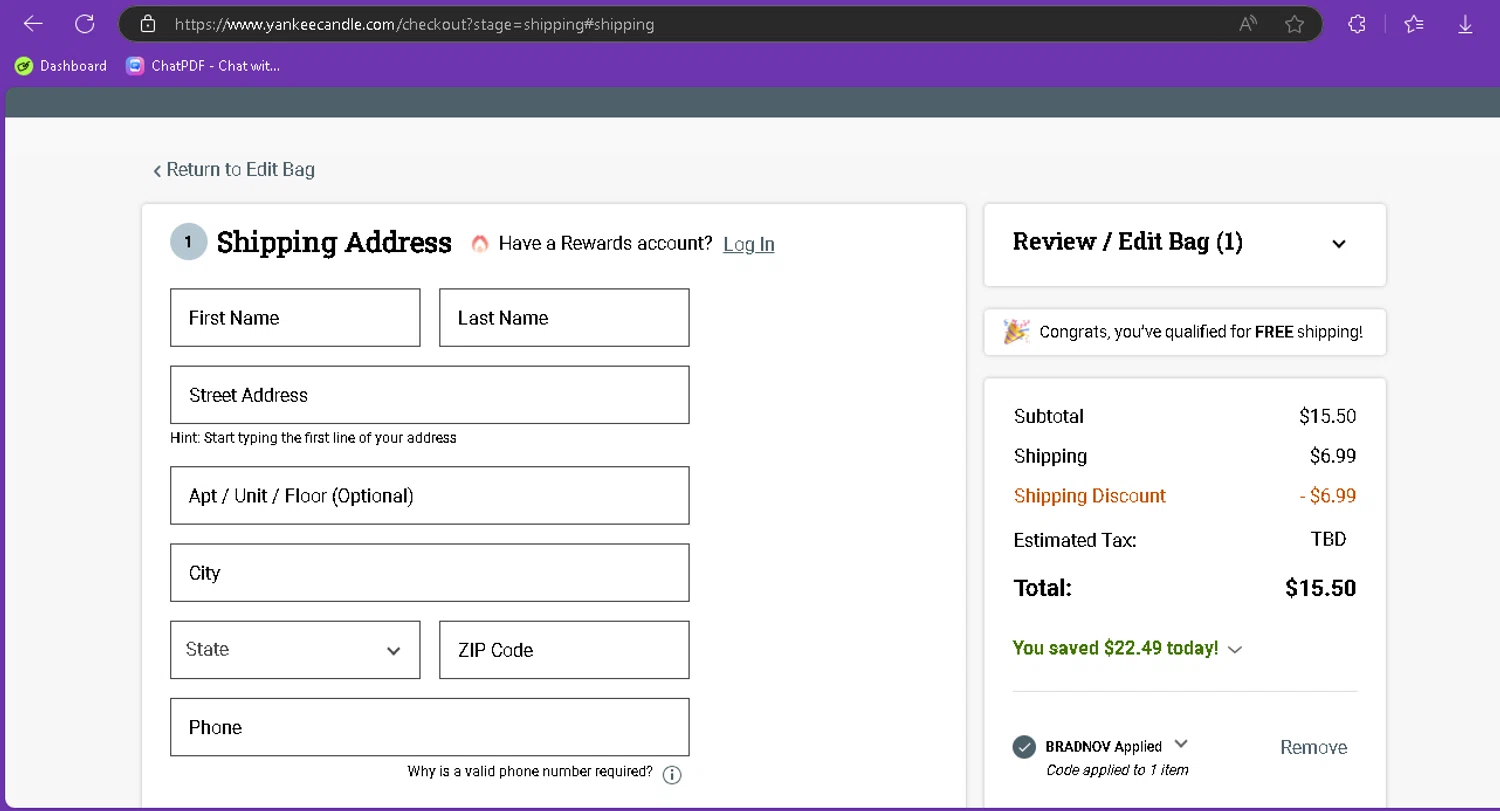
Task: Click the City input field
Action: pyautogui.click(x=430, y=573)
